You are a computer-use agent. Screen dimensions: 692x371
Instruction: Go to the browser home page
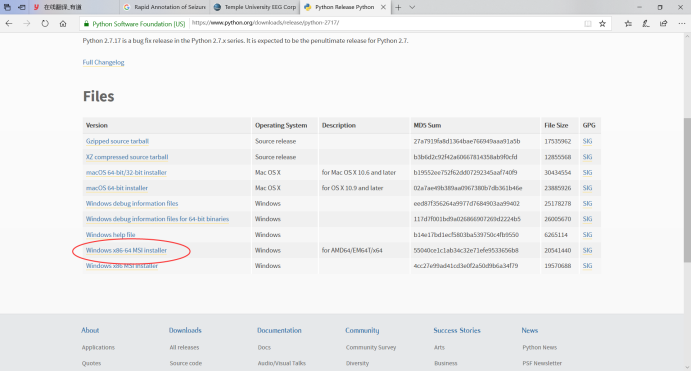click(x=63, y=24)
